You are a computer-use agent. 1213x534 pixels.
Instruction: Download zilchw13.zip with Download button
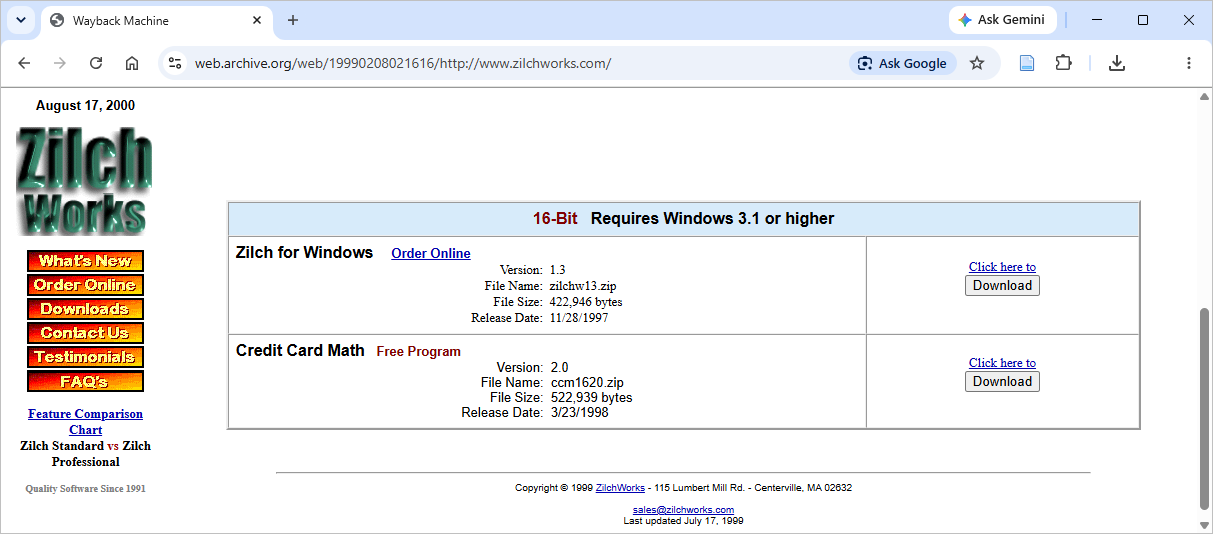[x=1002, y=285]
